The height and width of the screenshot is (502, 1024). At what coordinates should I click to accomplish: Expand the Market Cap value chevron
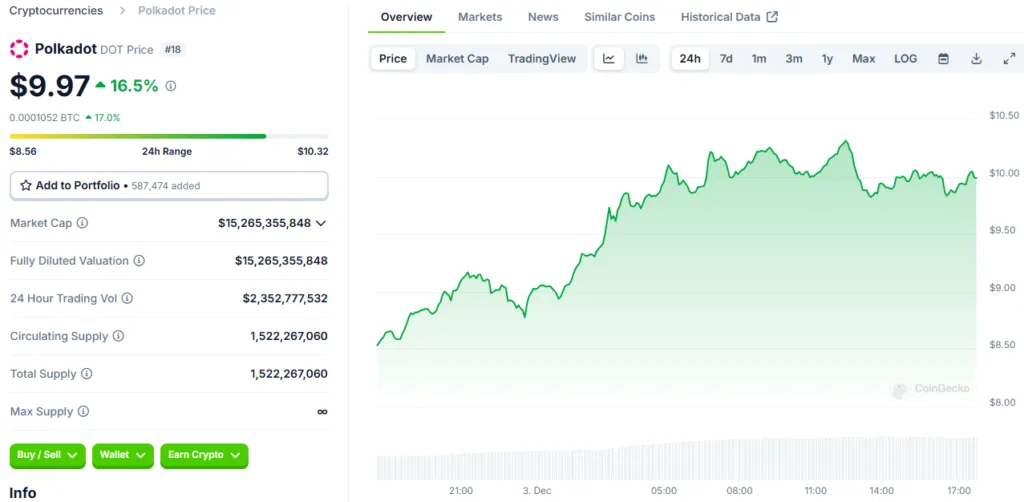[x=321, y=223]
